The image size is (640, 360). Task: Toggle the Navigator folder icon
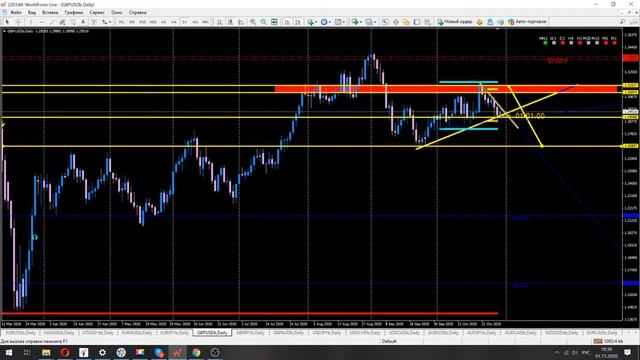[406, 22]
